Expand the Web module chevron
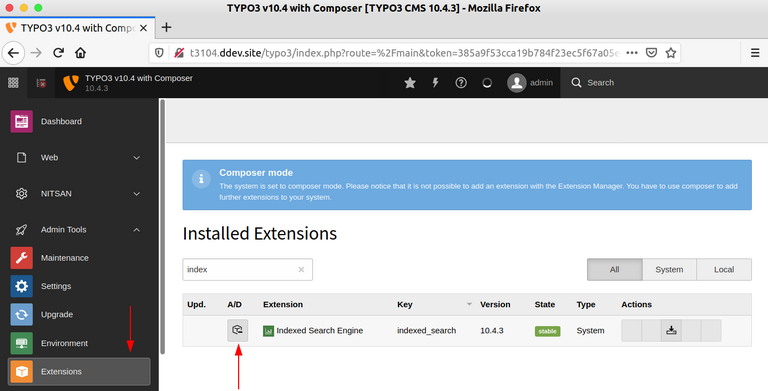768x391 pixels. [137, 158]
